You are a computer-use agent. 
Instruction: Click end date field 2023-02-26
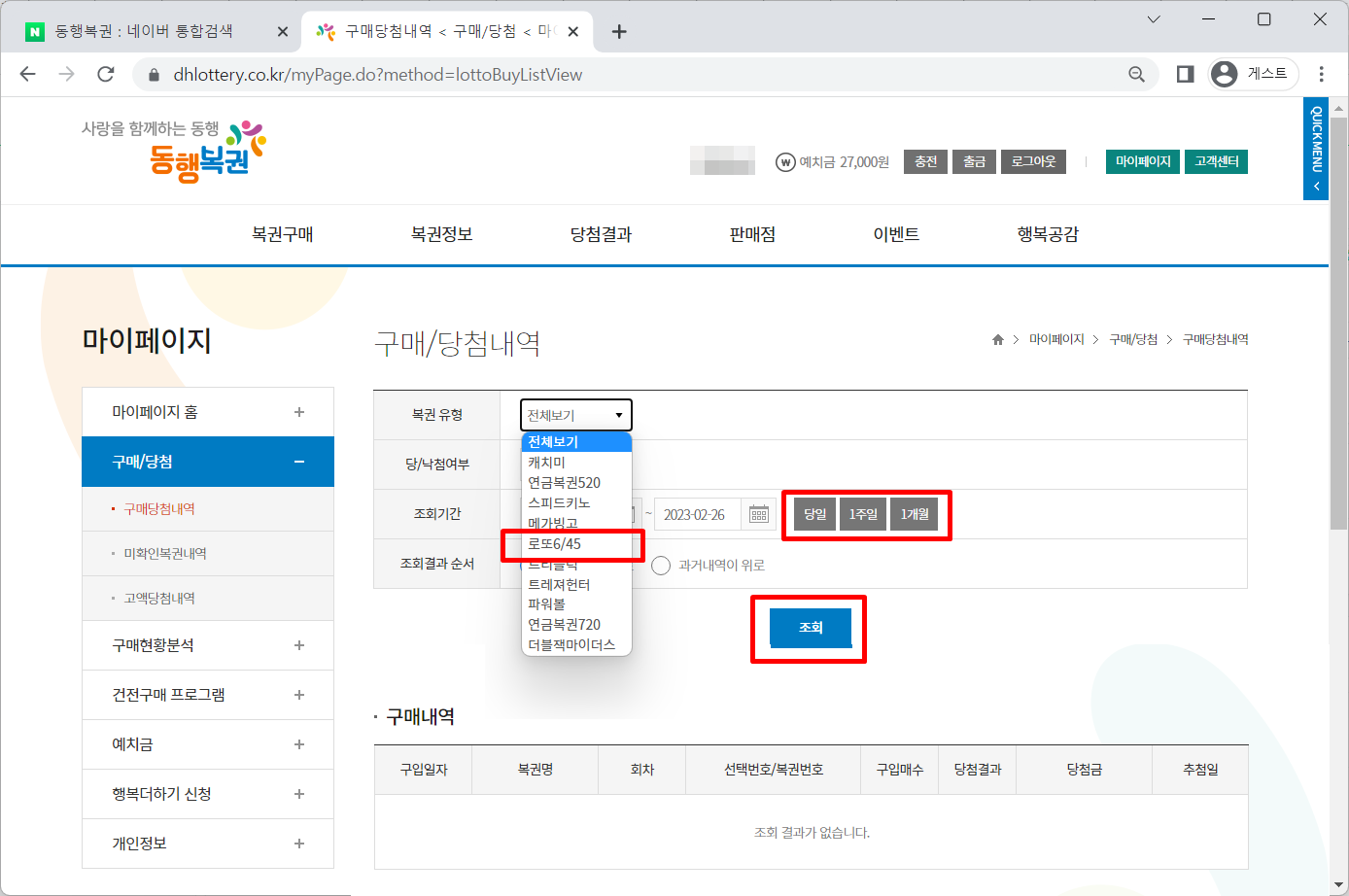698,515
